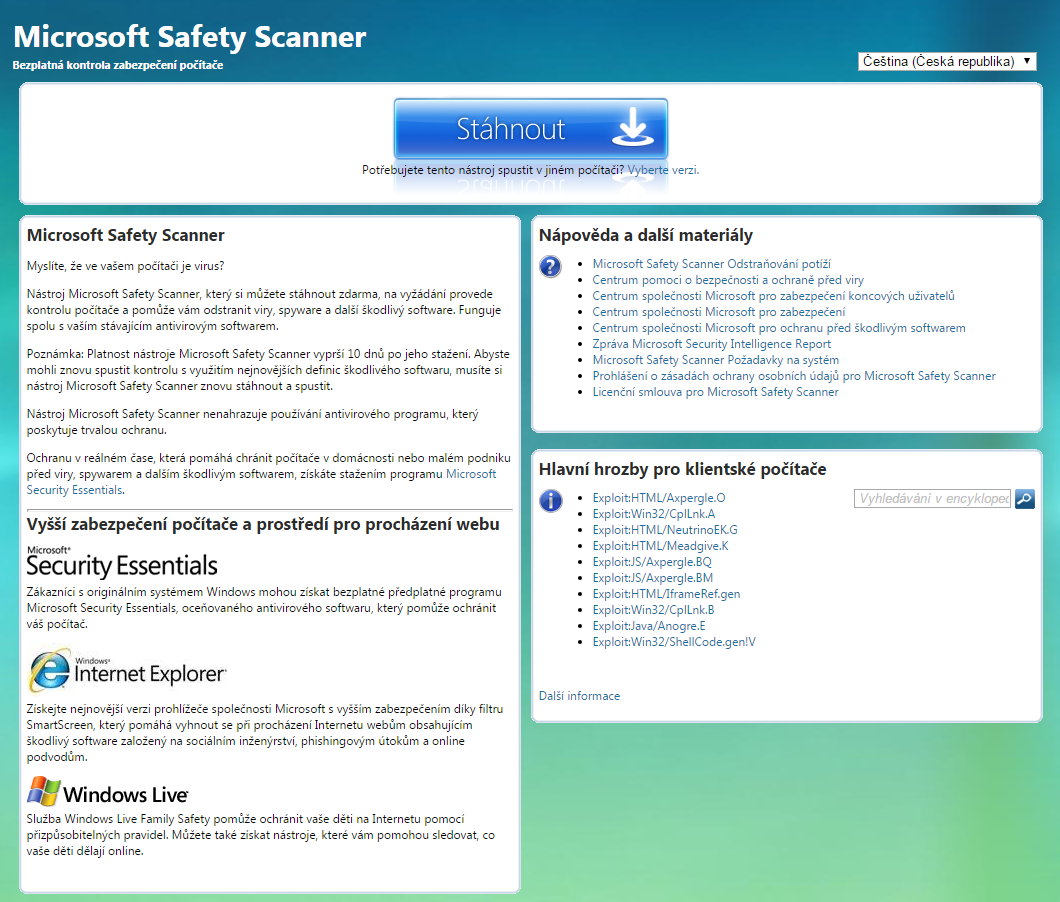The height and width of the screenshot is (902, 1060).
Task: Click the blue info icon beside threats list
Action: pos(550,500)
